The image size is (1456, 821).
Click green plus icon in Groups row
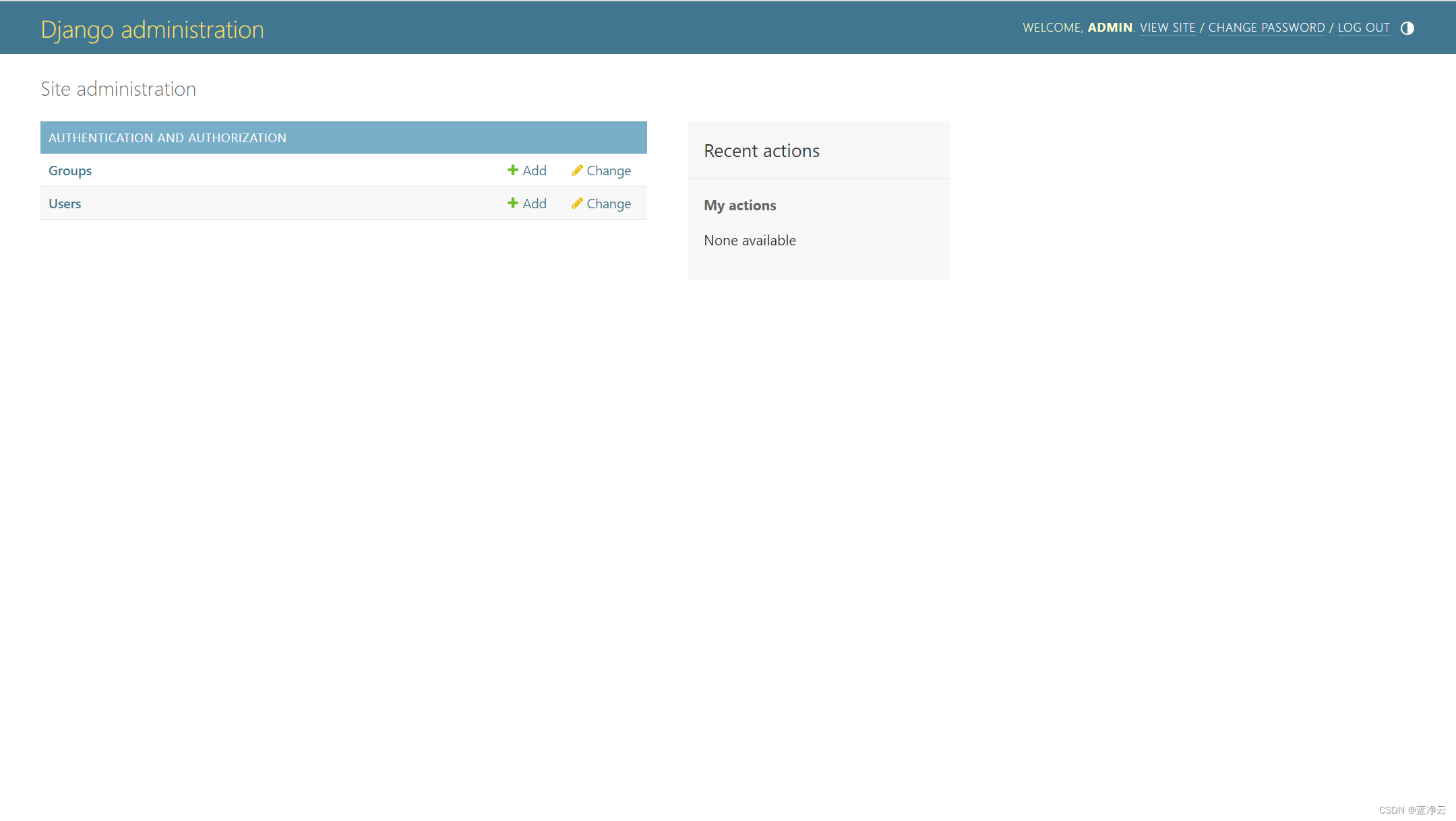click(x=512, y=170)
